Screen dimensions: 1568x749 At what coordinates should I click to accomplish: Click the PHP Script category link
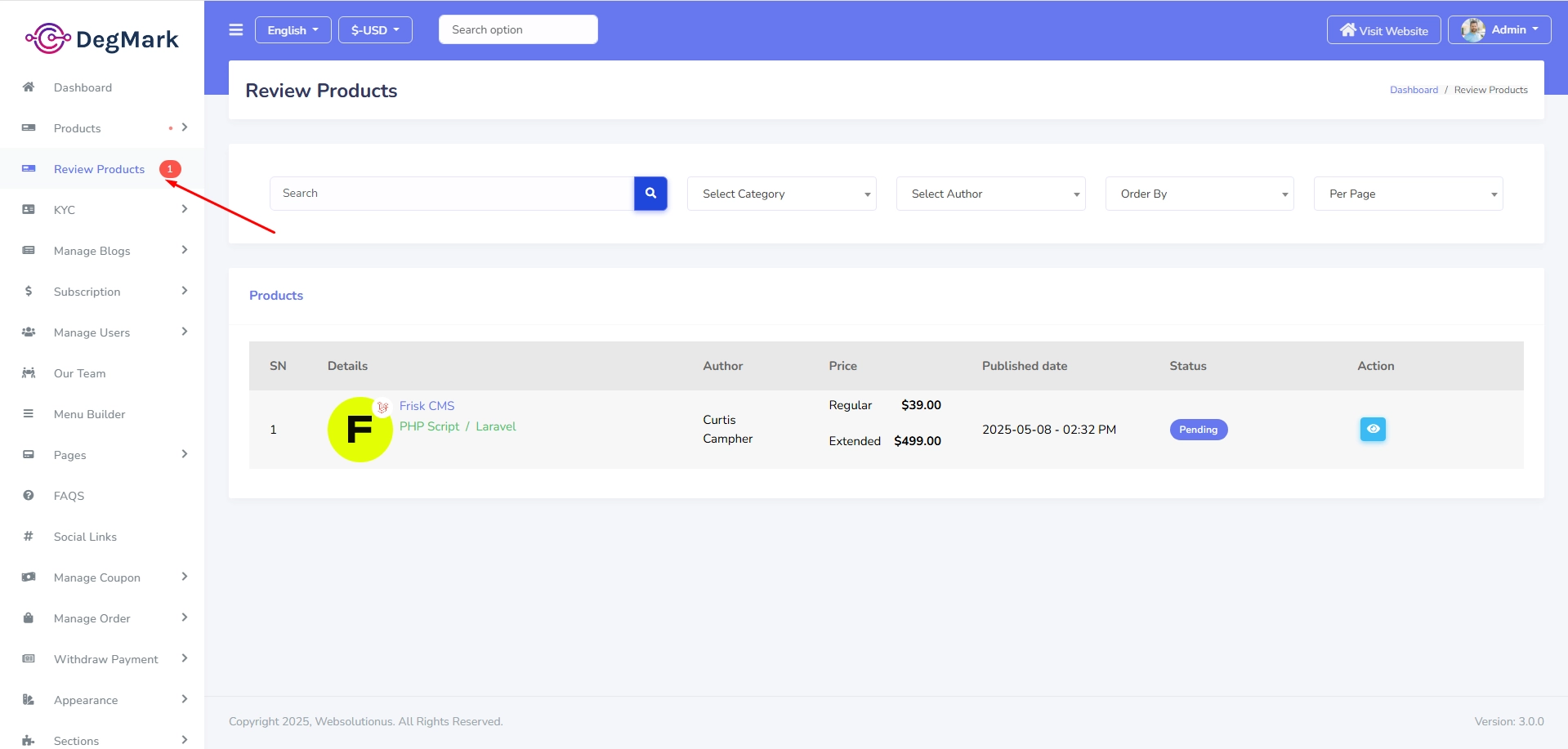click(x=429, y=426)
